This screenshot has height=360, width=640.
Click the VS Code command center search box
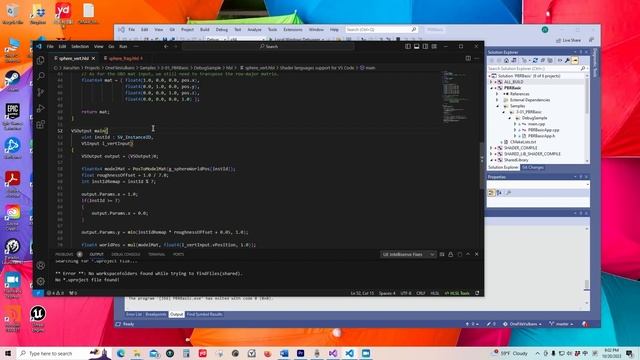[x=268, y=47]
